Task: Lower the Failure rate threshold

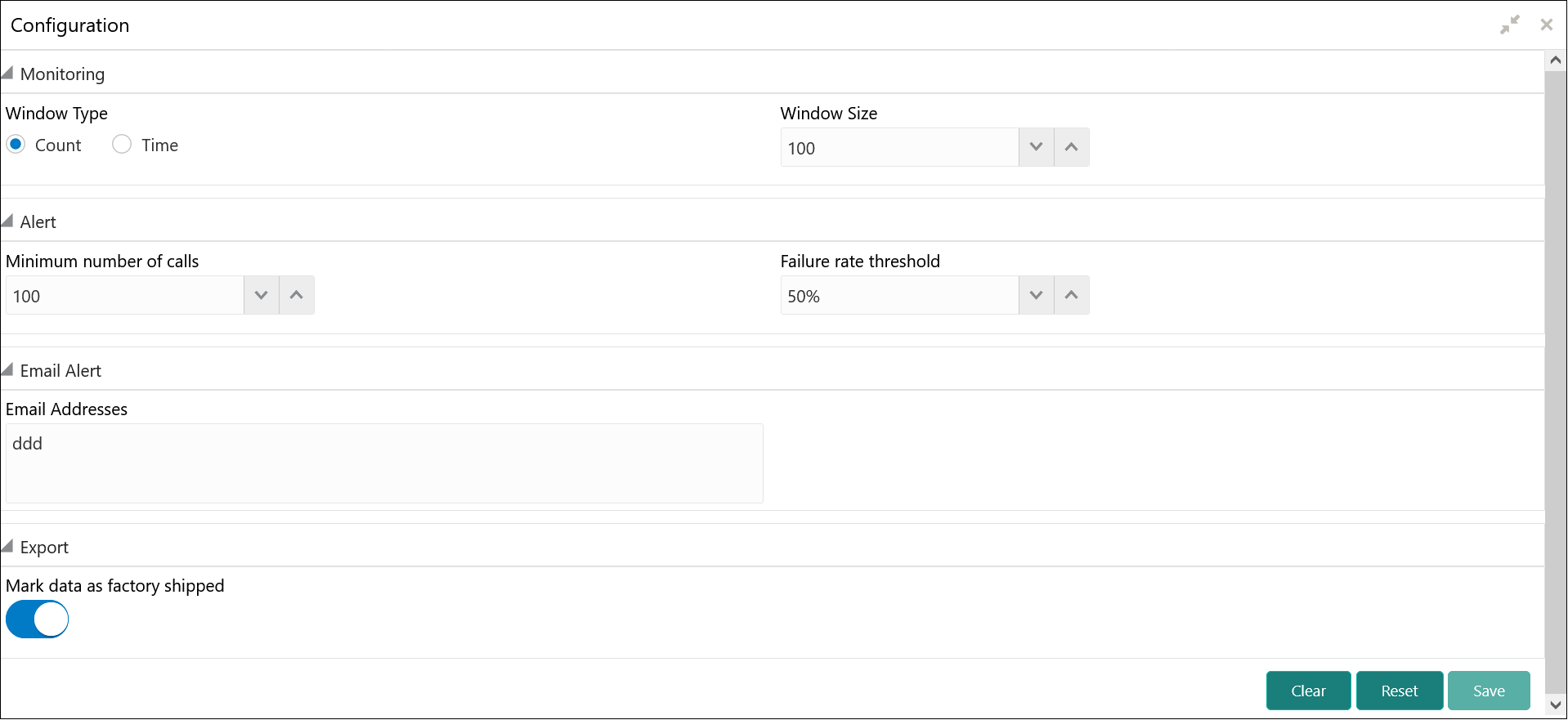Action: (x=1036, y=295)
